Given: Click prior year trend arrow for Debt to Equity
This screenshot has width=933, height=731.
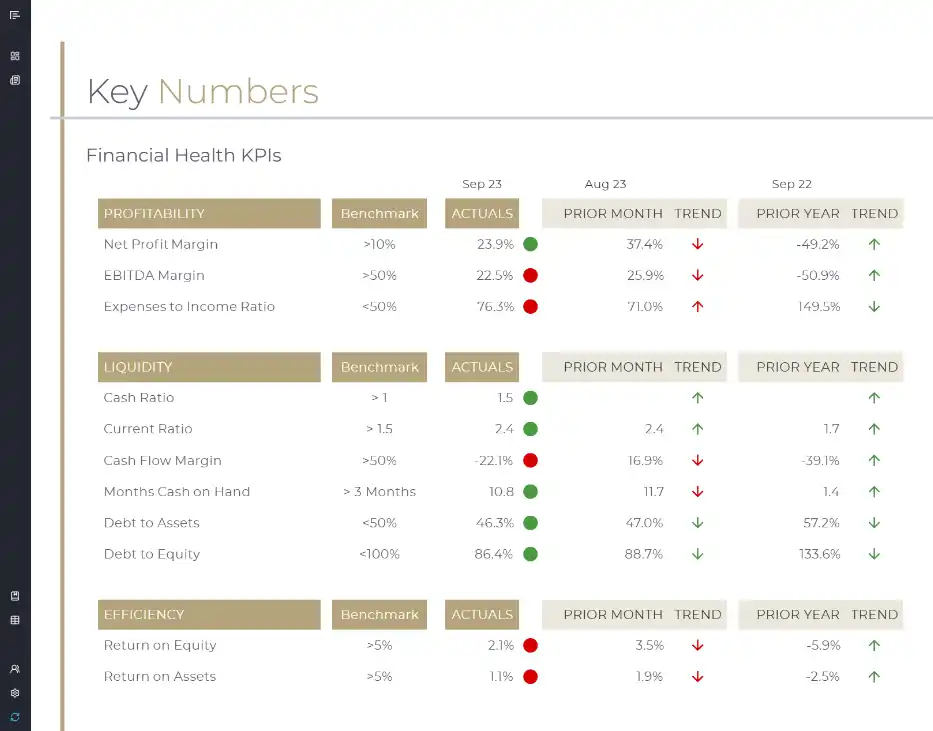Looking at the screenshot, I should (x=873, y=554).
